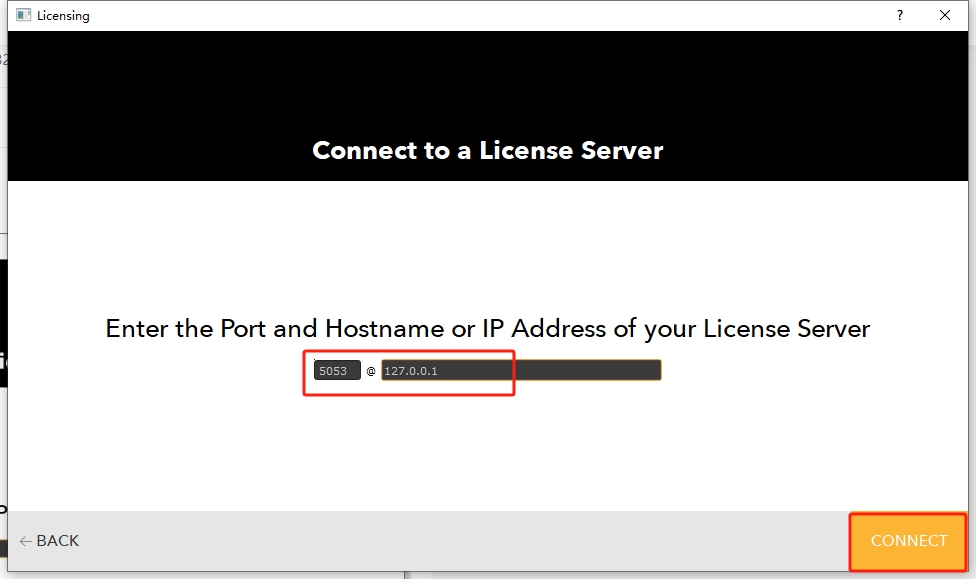The image size is (976, 579).
Task: Click the "Connect to a License Server" heading
Action: [487, 151]
